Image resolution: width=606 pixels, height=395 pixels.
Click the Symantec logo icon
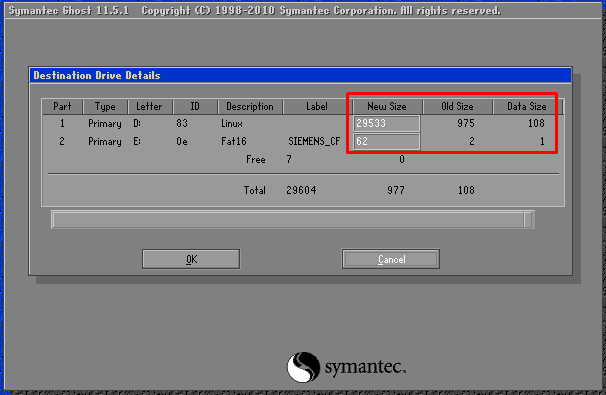tap(303, 367)
